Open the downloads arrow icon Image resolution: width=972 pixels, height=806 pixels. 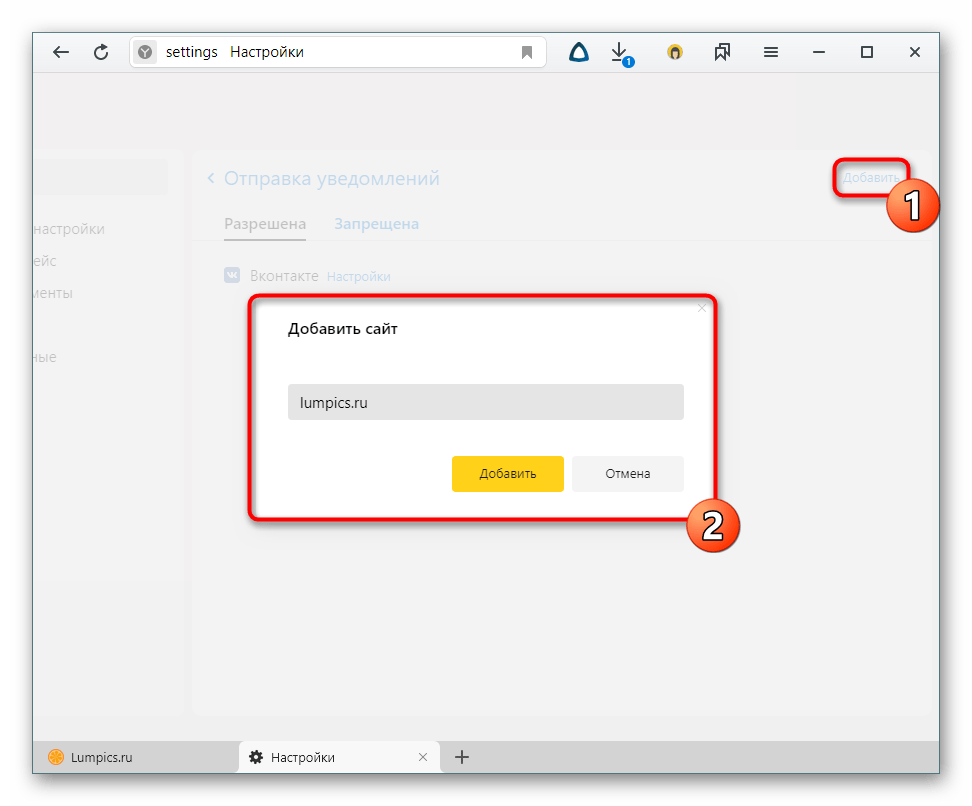point(621,53)
